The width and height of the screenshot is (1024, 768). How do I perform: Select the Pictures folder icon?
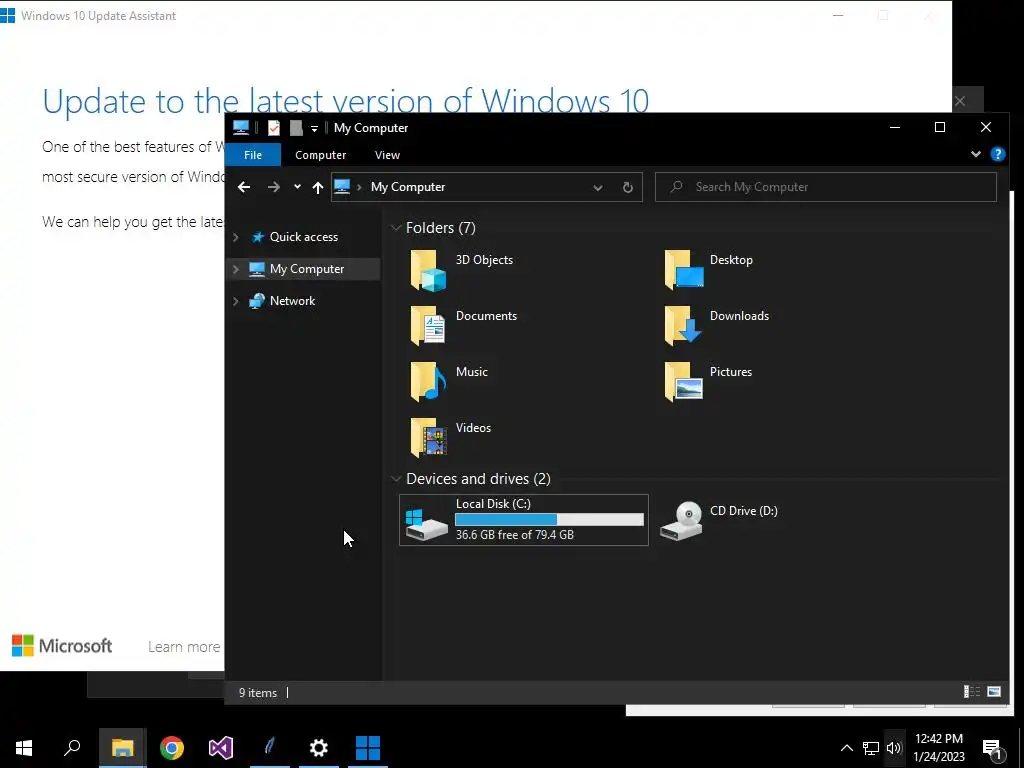pyautogui.click(x=683, y=382)
